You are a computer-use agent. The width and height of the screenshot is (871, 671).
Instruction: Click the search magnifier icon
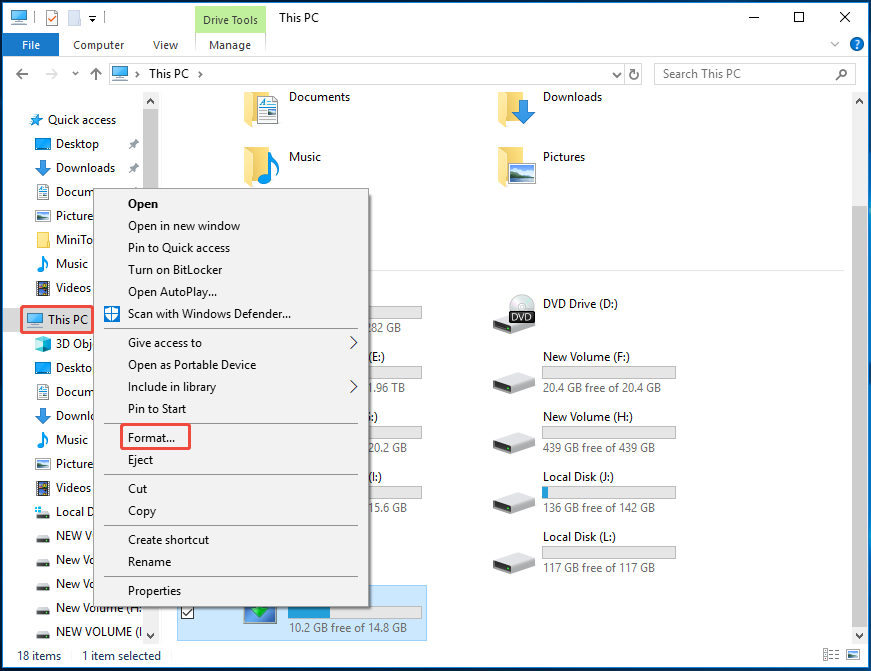point(842,74)
